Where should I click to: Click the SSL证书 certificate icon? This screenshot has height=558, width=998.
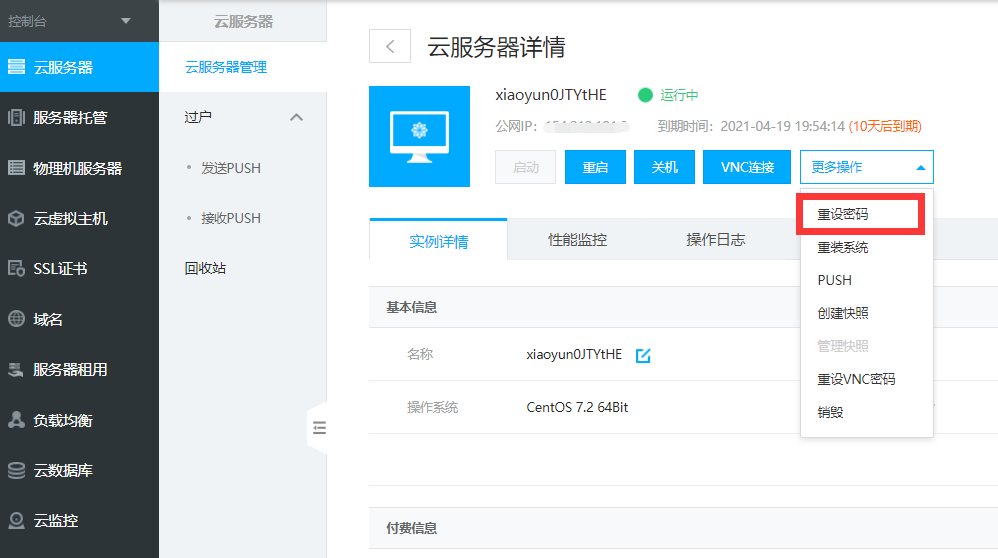tap(17, 269)
